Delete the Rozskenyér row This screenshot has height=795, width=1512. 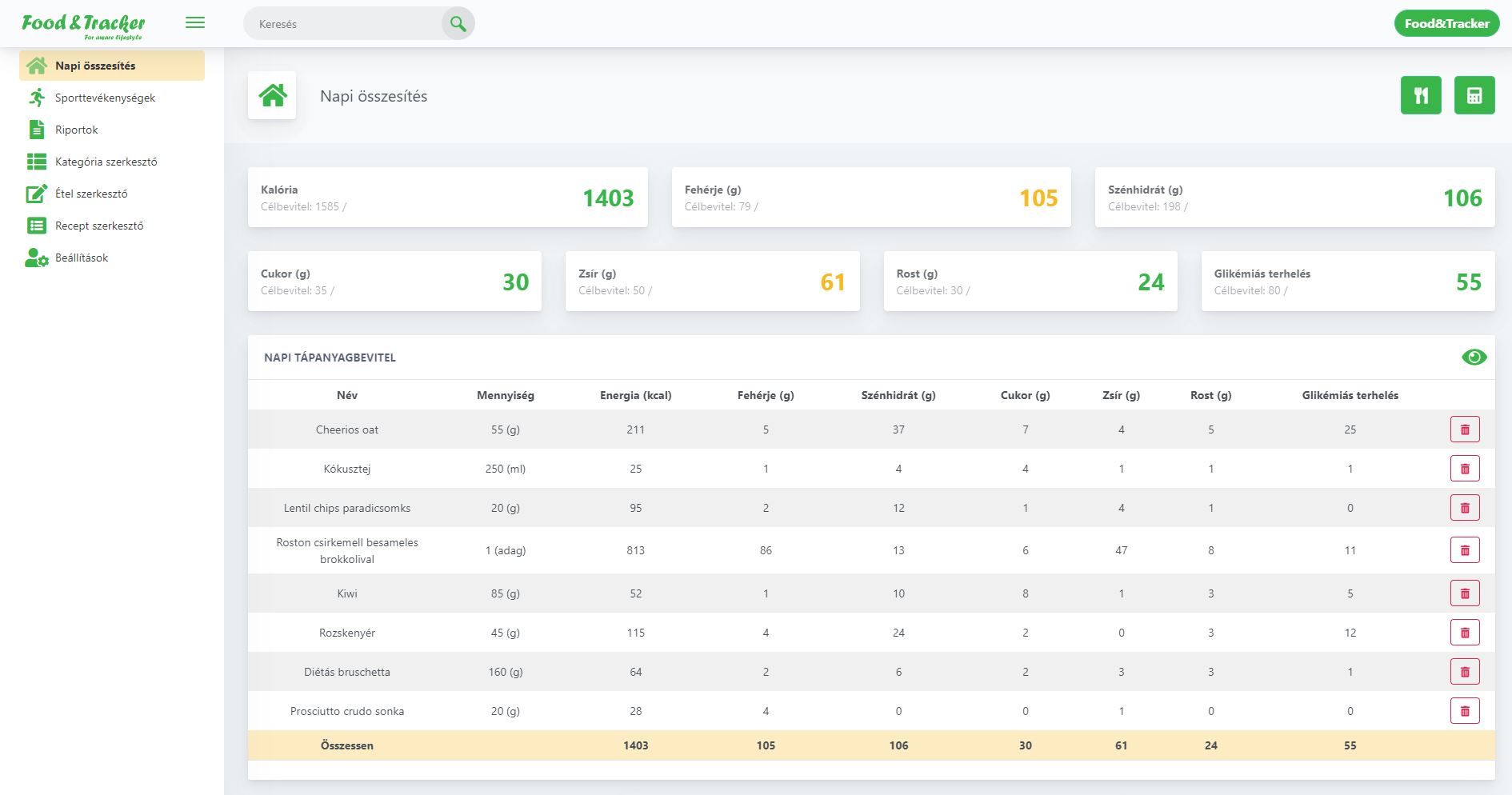(x=1465, y=633)
